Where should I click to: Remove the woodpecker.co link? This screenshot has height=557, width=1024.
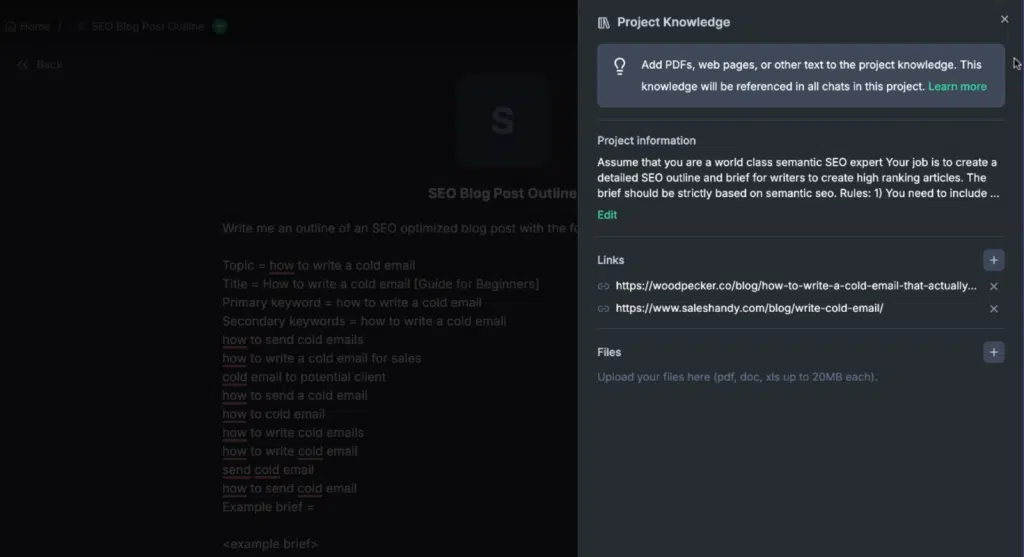(993, 286)
